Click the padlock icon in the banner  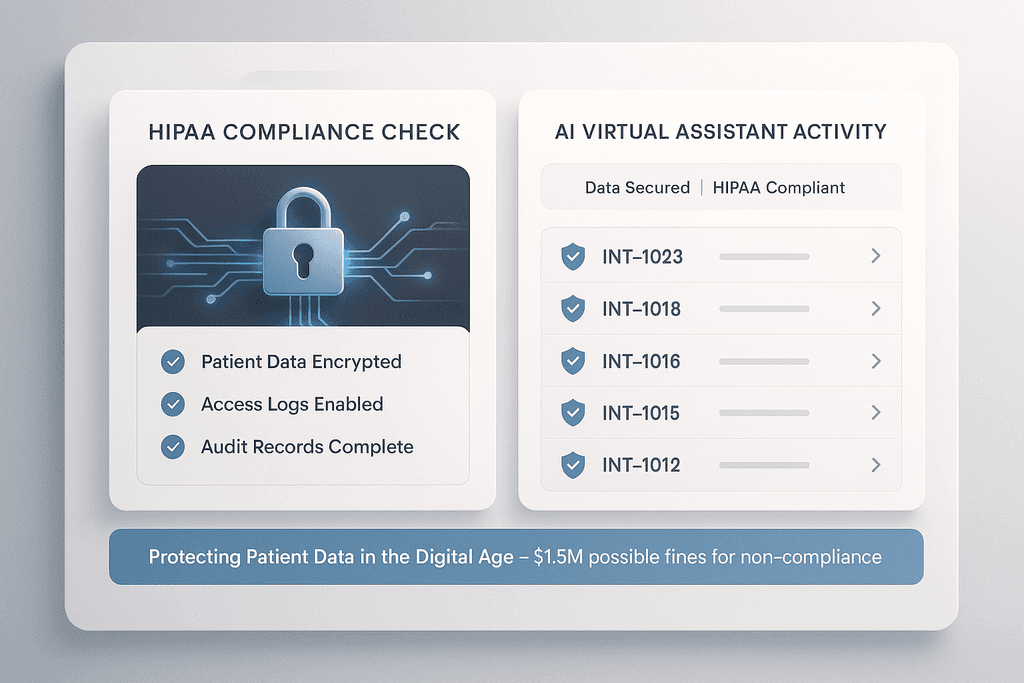(303, 242)
